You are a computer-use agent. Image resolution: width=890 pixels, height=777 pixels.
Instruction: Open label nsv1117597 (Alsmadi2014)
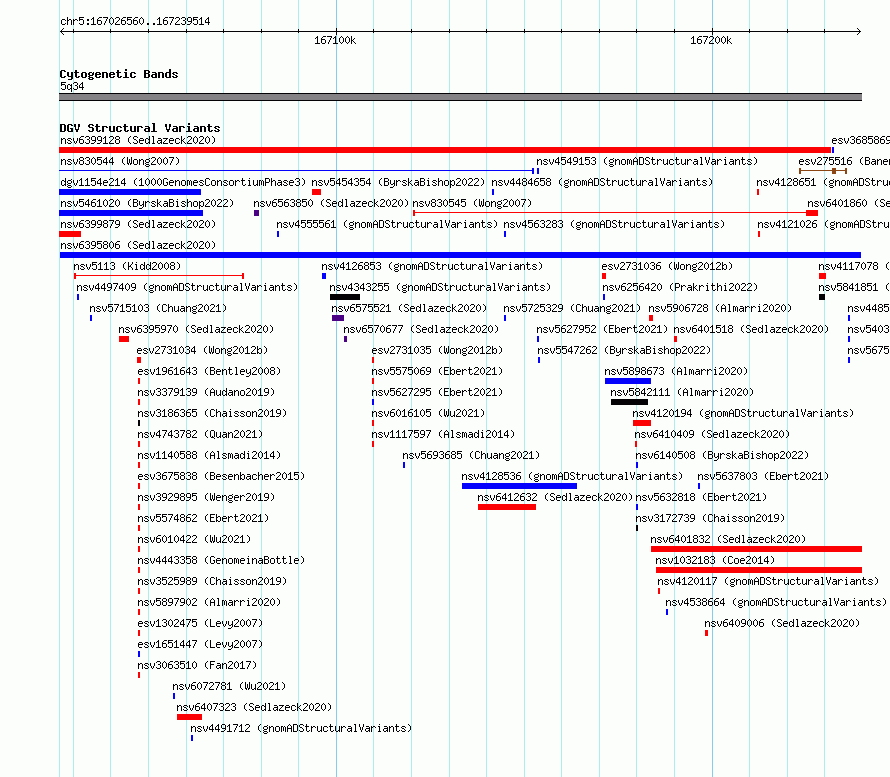pyautogui.click(x=443, y=434)
